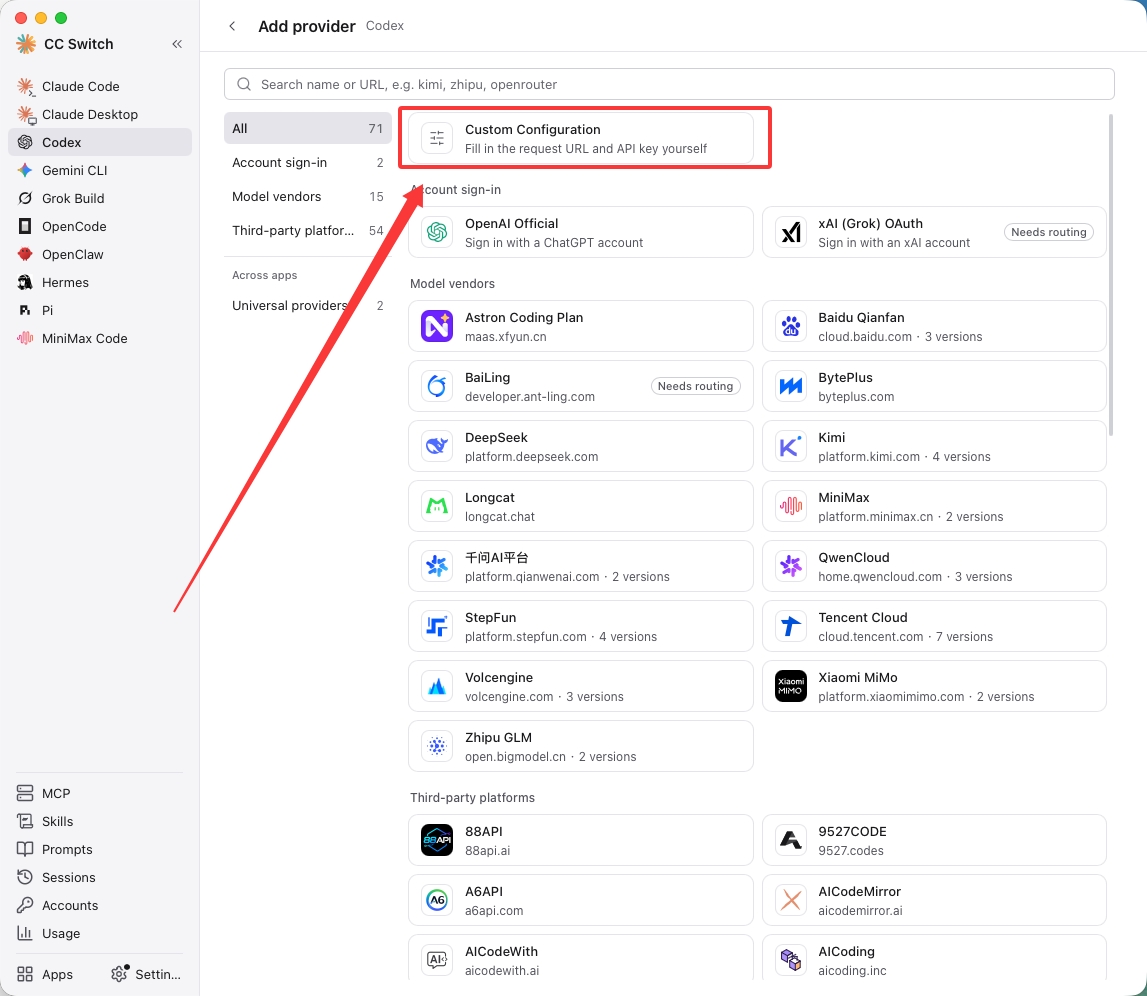1147x996 pixels.
Task: Click the xAI Grok OAuth logo
Action: click(x=791, y=233)
